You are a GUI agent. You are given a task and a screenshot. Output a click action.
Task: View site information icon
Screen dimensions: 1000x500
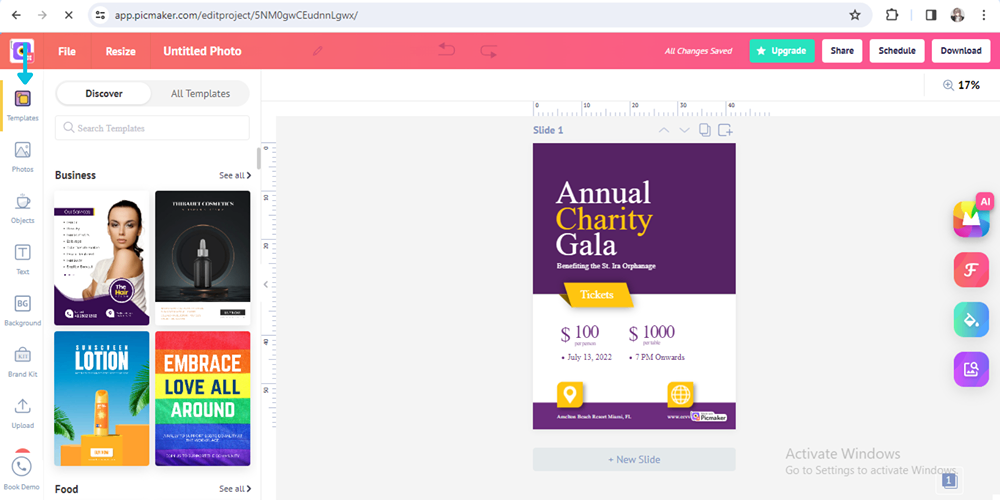[100, 15]
